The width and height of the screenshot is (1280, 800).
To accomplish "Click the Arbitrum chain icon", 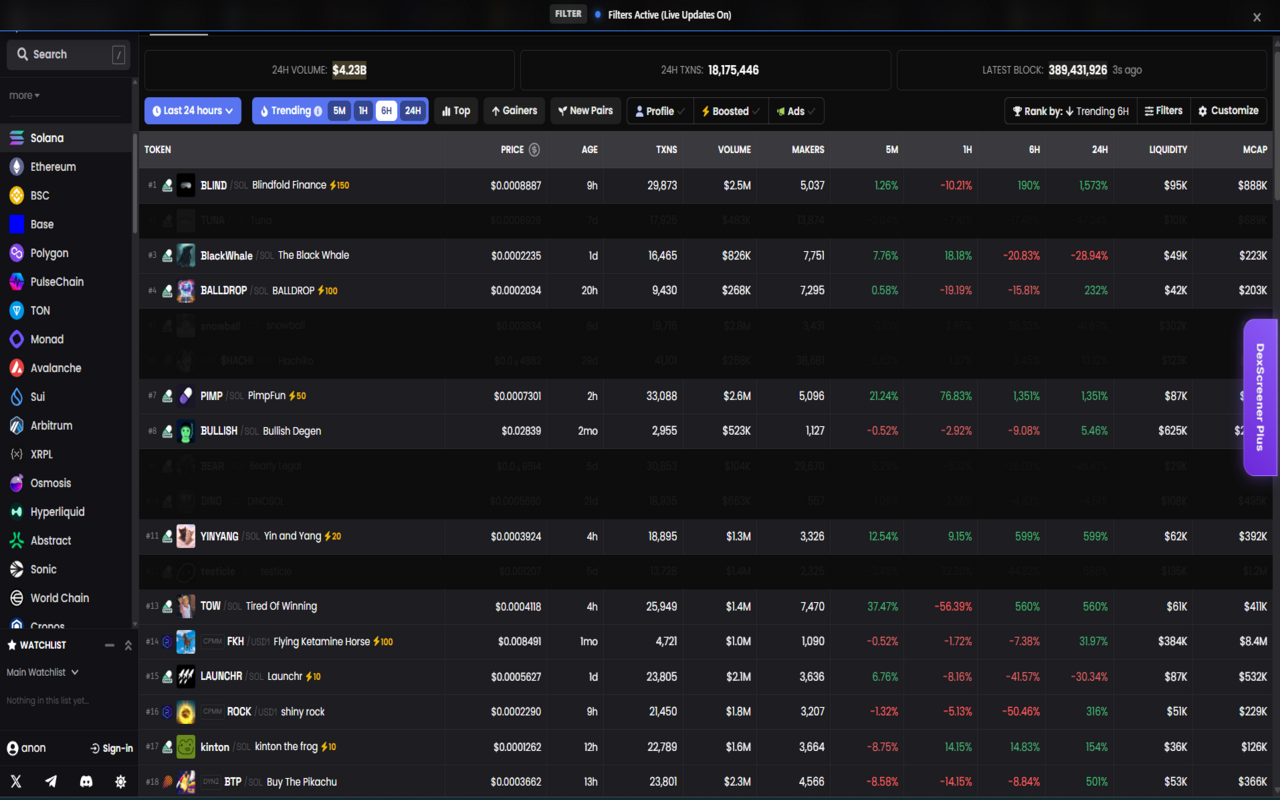I will pos(16,426).
